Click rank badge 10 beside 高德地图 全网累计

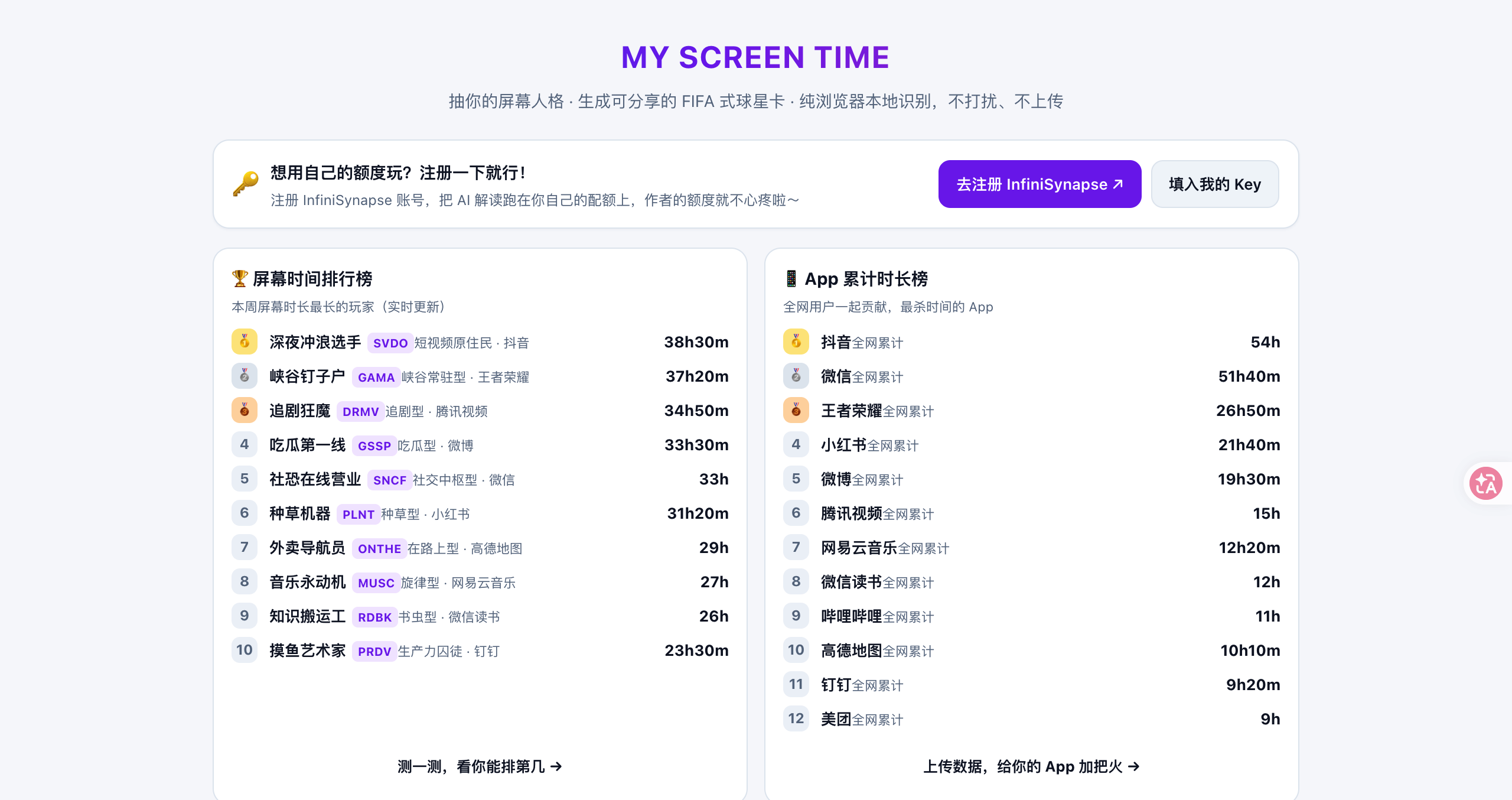(796, 650)
